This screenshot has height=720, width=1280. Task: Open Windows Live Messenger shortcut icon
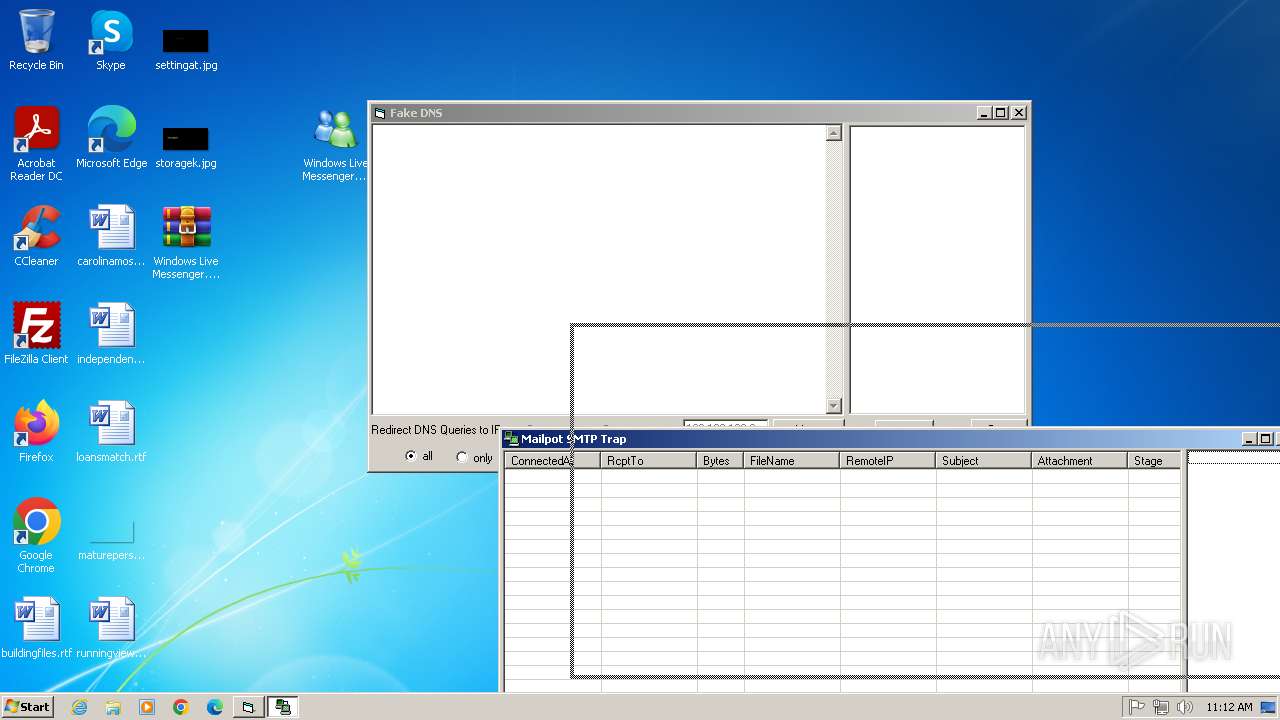coord(336,144)
